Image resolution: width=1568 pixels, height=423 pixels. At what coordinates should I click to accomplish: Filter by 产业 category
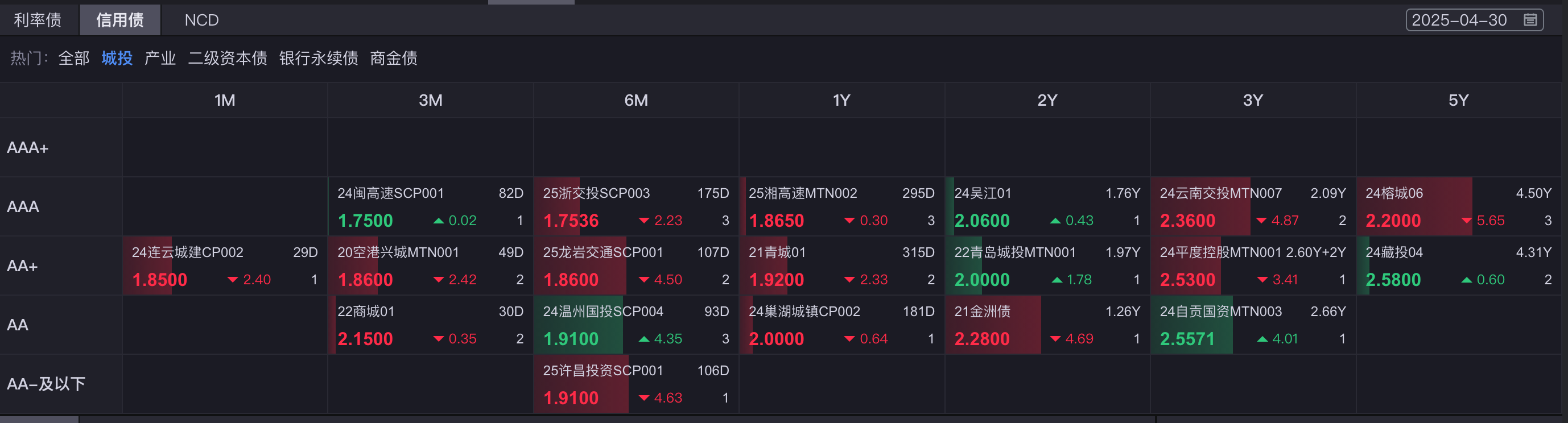160,59
